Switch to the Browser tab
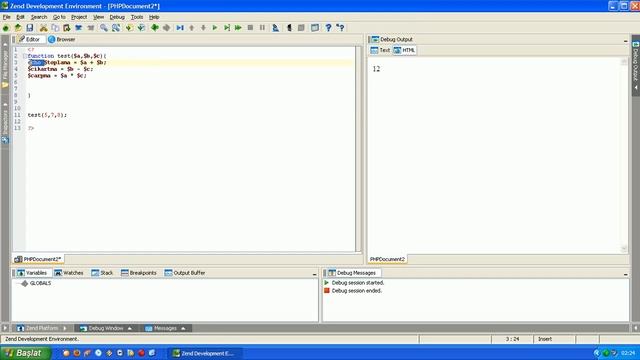This screenshot has height=360, width=640. (x=62, y=39)
